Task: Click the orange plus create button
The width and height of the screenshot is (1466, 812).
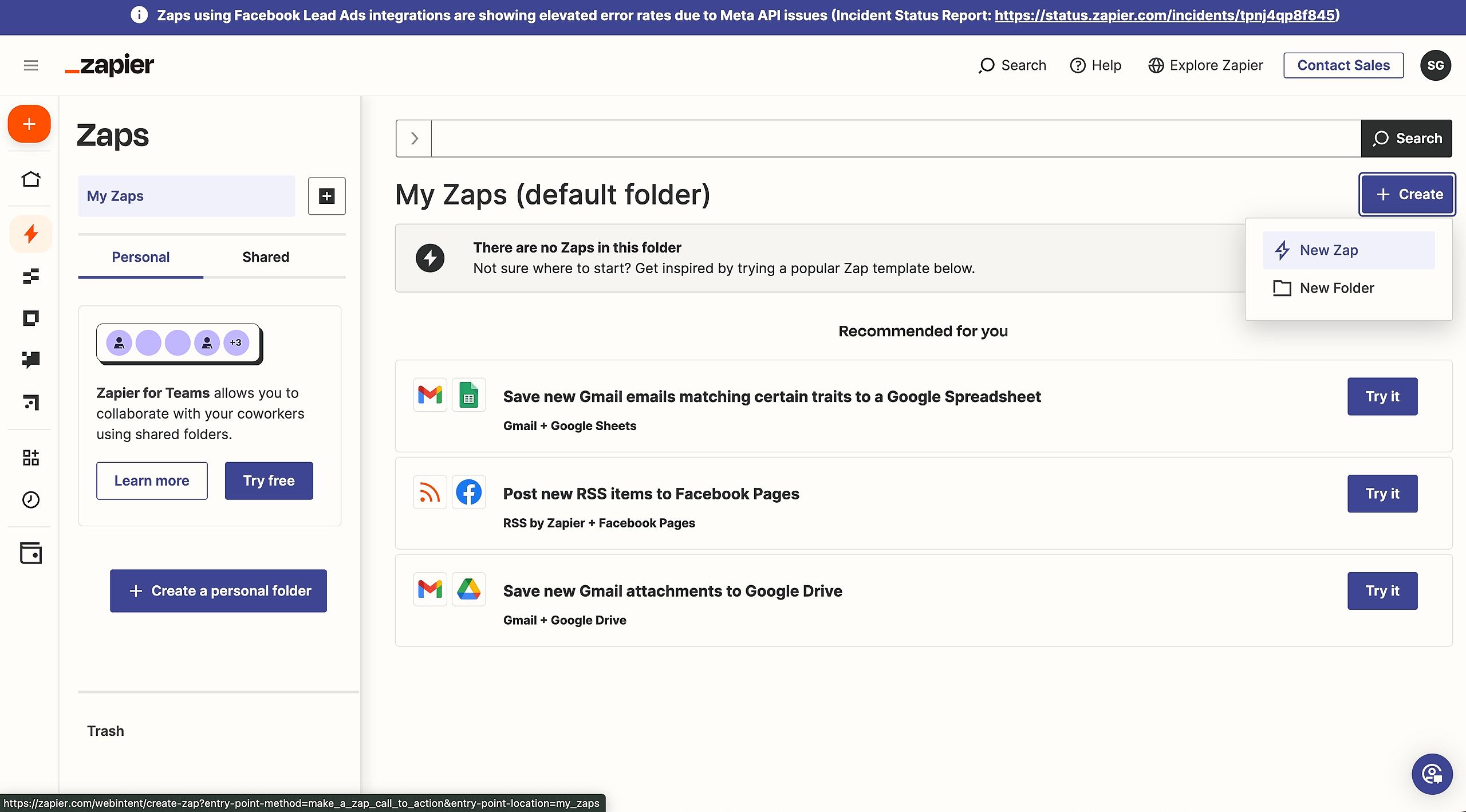Action: [29, 124]
